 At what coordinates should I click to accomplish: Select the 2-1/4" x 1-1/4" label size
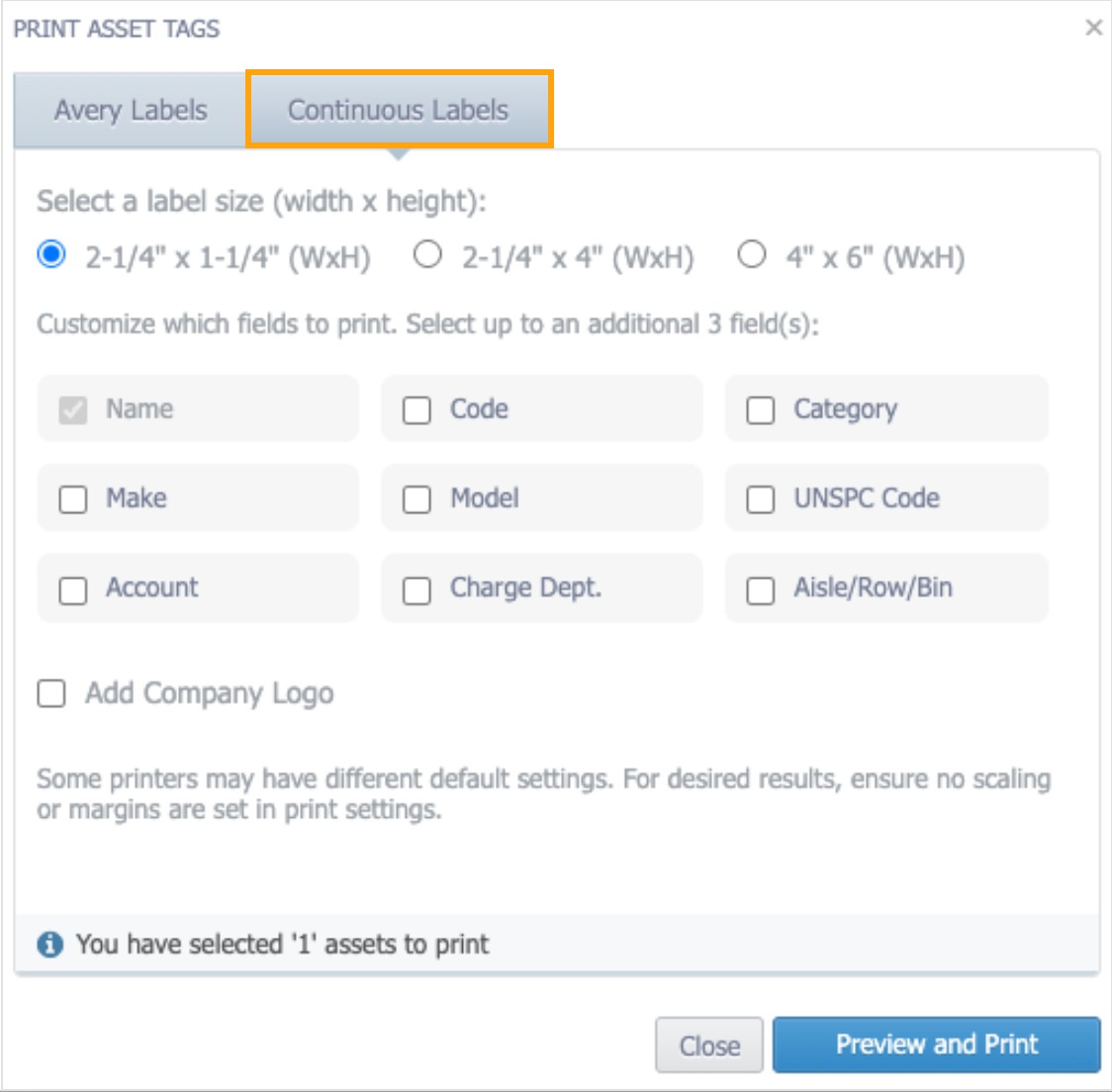pyautogui.click(x=51, y=255)
